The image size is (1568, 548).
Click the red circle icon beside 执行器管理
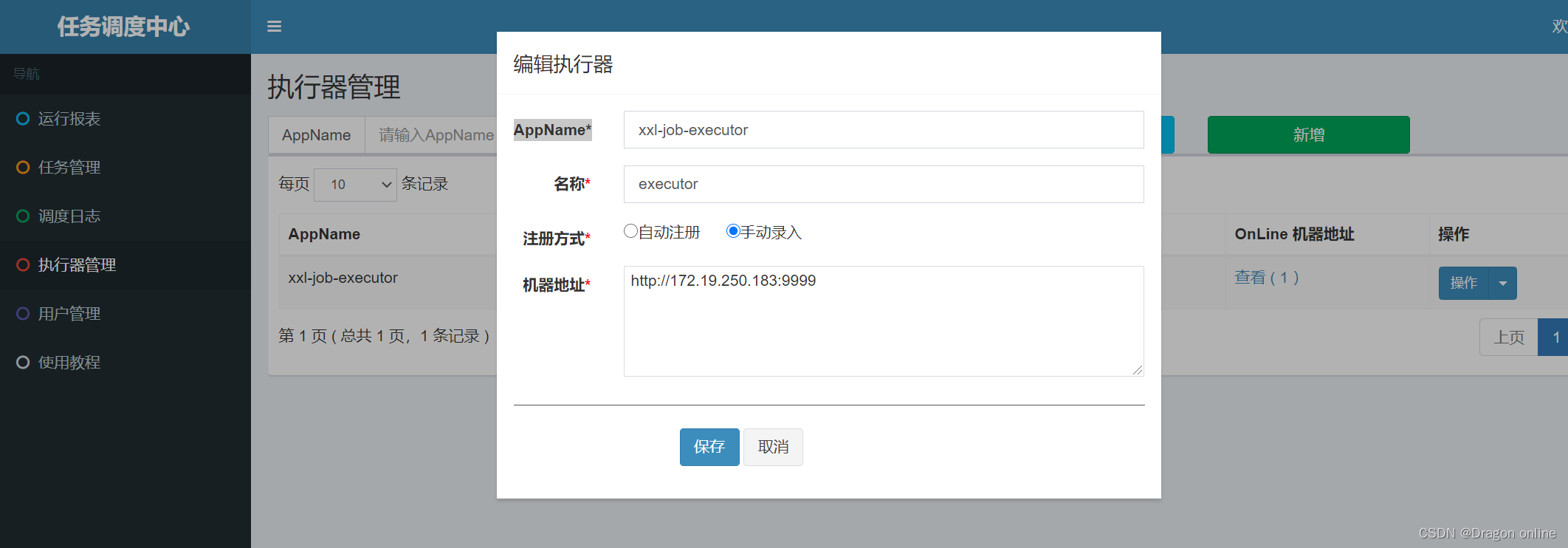point(23,265)
